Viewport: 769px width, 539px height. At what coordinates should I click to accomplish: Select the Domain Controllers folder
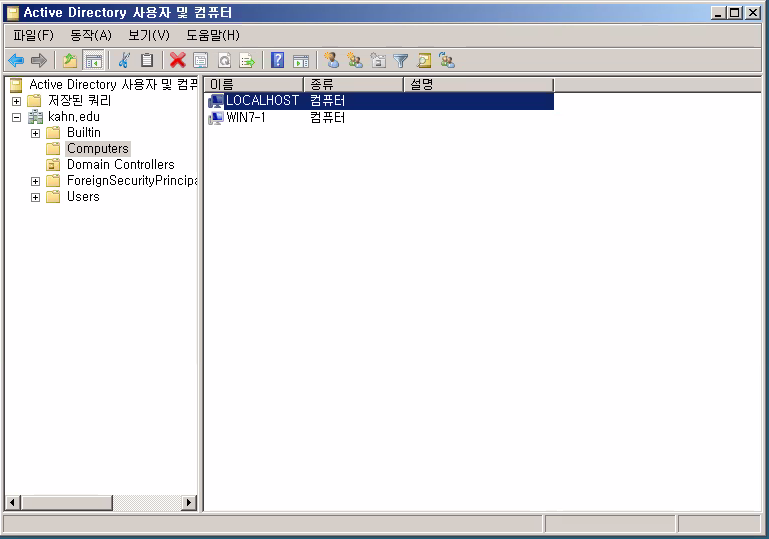(121, 164)
